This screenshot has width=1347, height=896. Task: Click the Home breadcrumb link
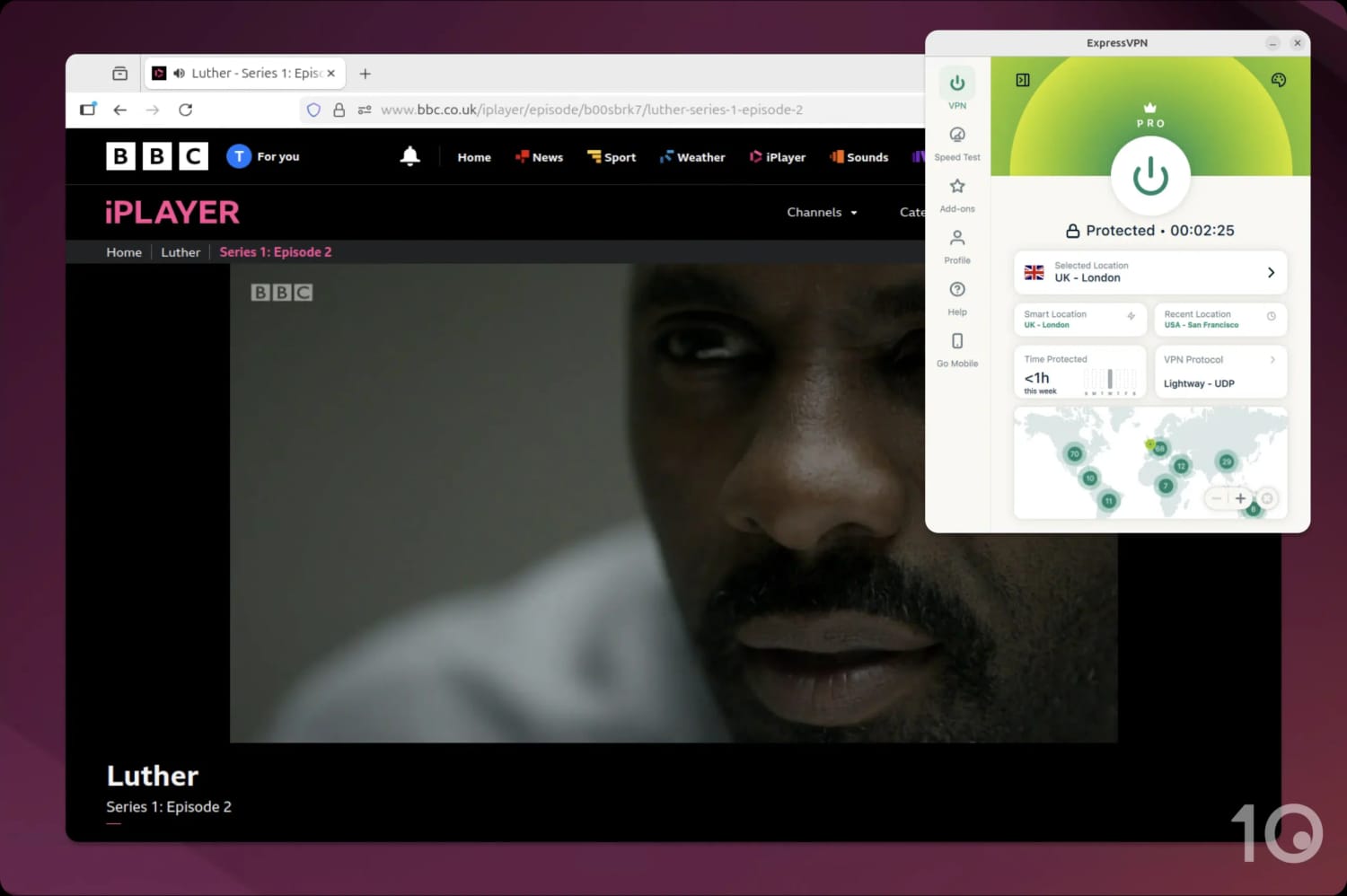click(124, 252)
